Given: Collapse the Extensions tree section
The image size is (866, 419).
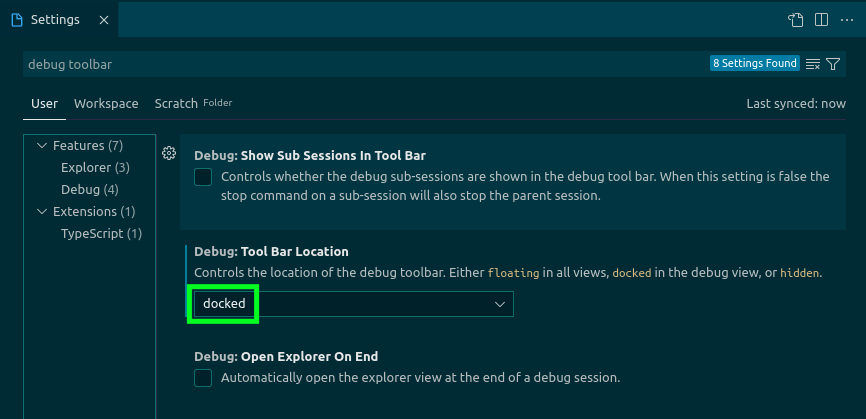Looking at the screenshot, I should pos(42,212).
